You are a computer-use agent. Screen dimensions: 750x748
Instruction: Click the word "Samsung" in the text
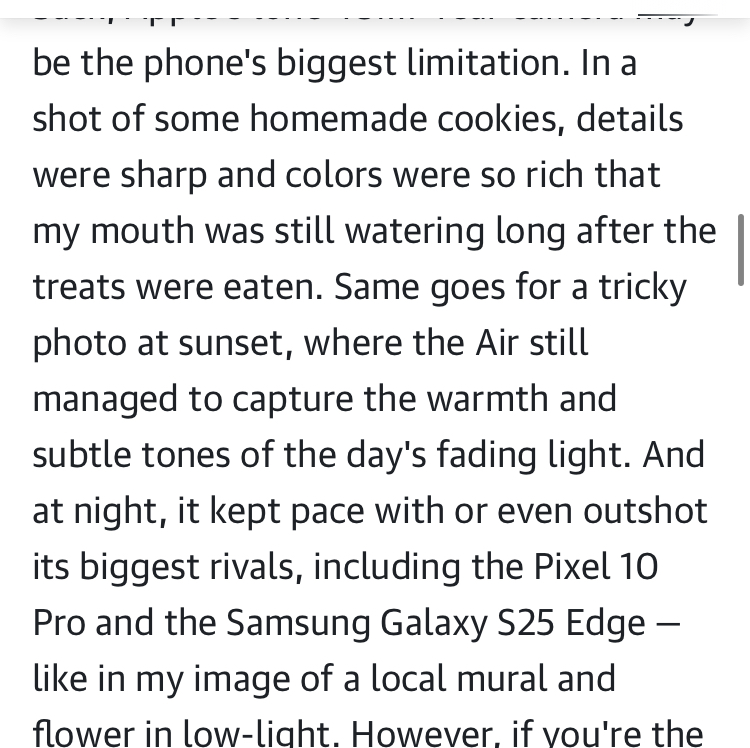point(298,623)
